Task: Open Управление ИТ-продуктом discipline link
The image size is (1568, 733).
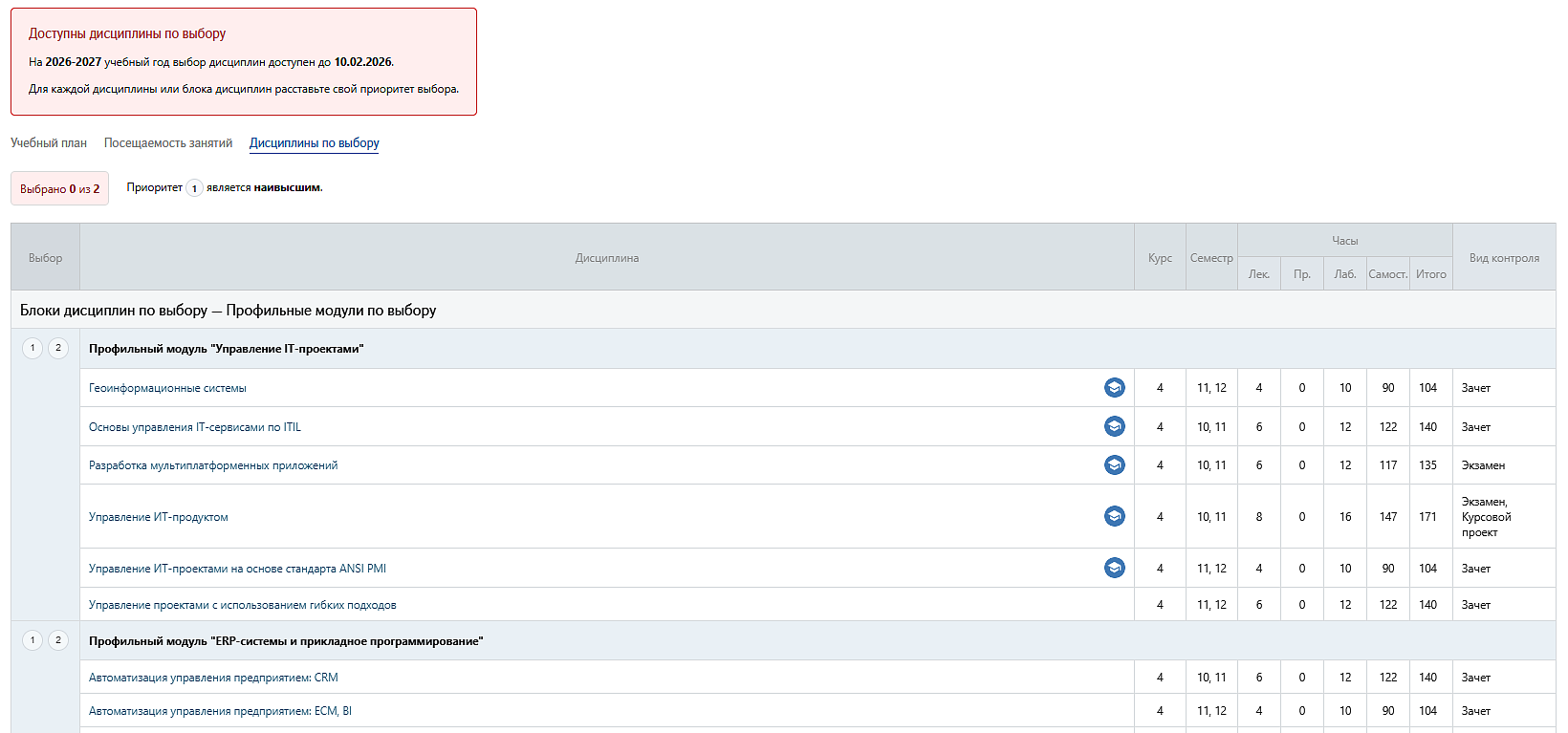Action: pyautogui.click(x=159, y=517)
